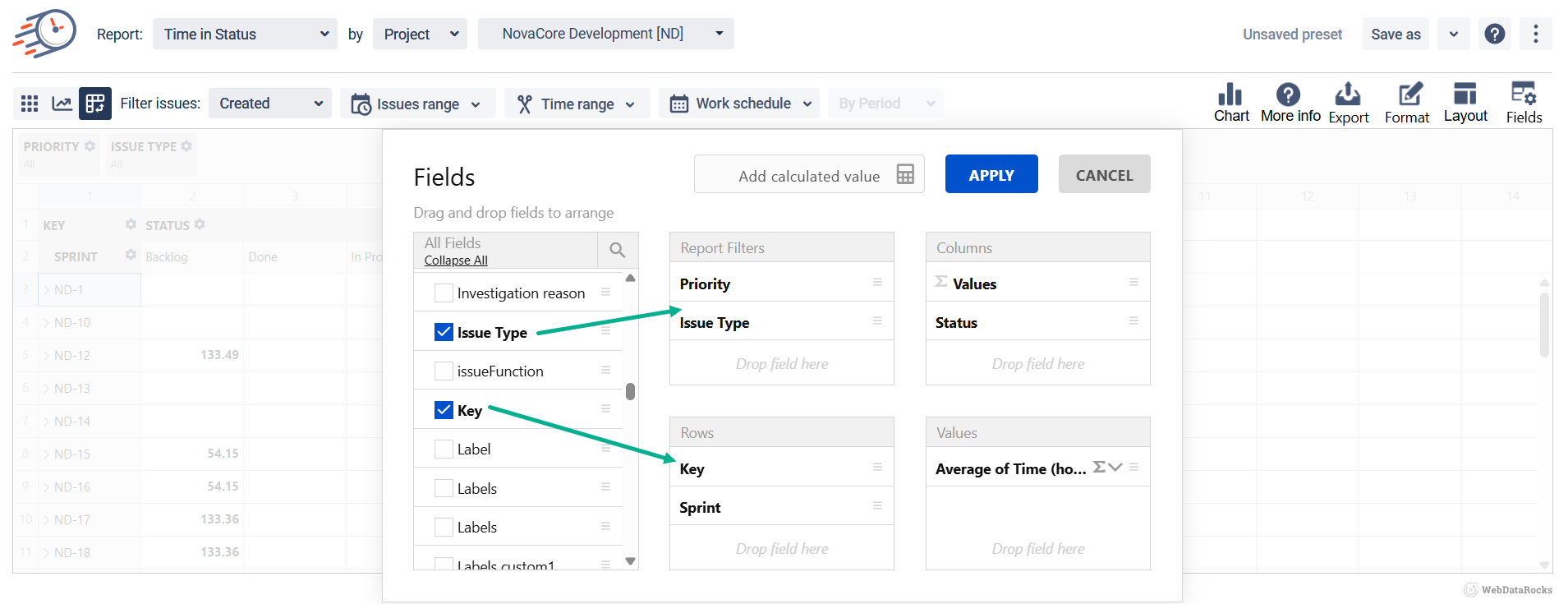The image size is (1568, 604).
Task: Open the Work schedule dropdown
Action: pos(739,104)
